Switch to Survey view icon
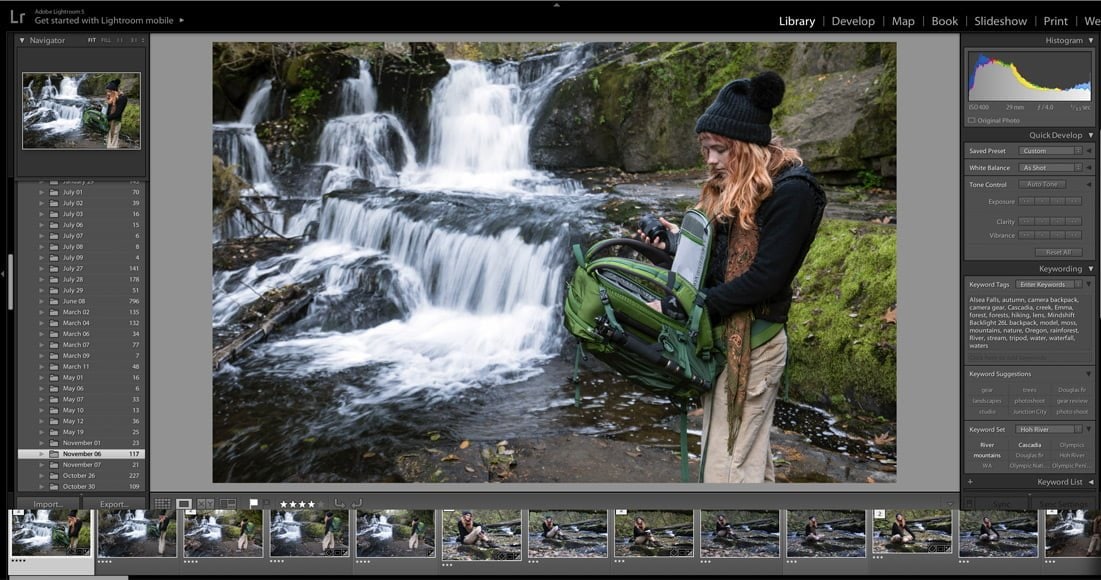This screenshot has height=580, width=1101. [x=228, y=504]
